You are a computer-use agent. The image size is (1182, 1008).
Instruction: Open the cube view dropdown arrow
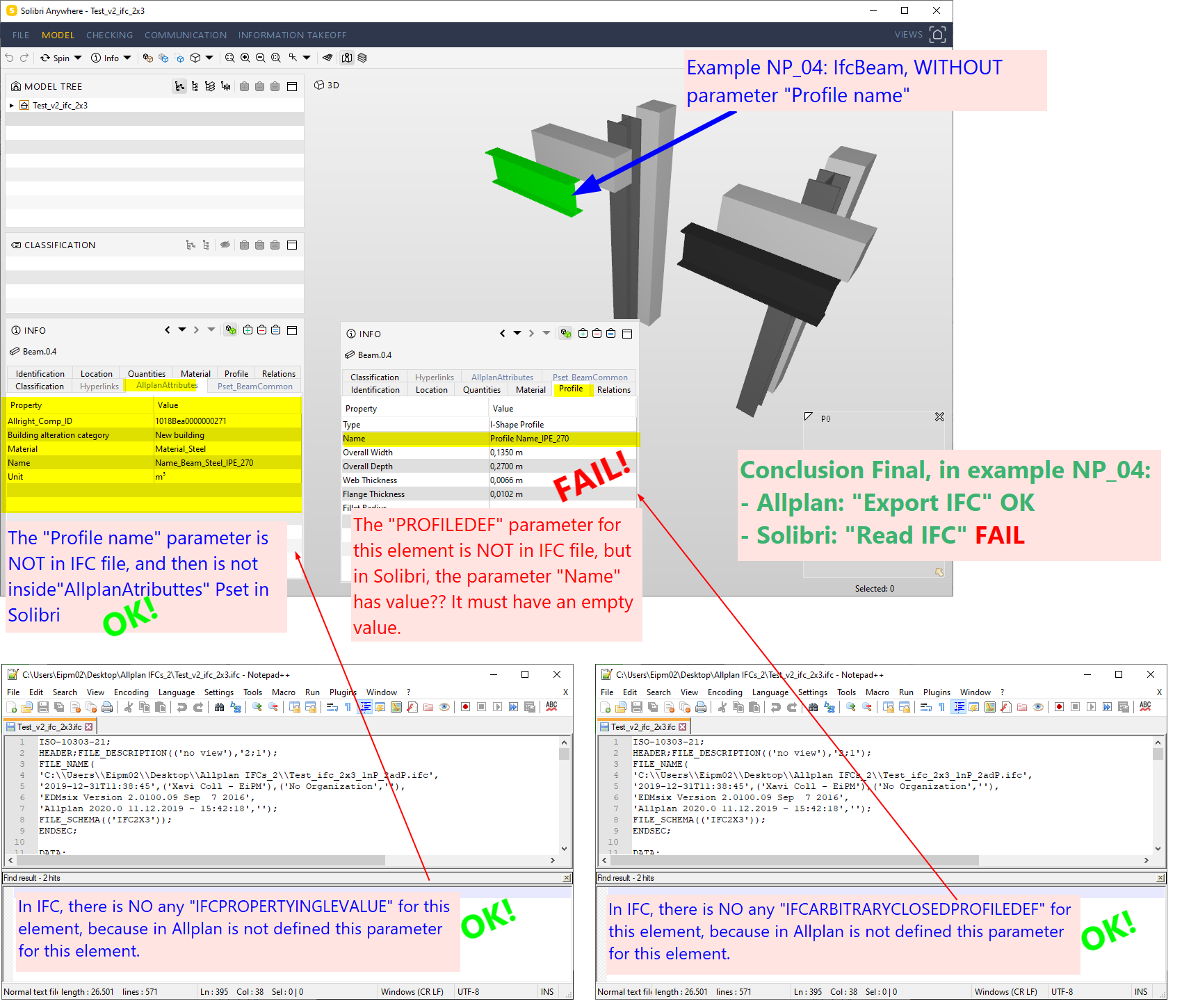[x=209, y=58]
